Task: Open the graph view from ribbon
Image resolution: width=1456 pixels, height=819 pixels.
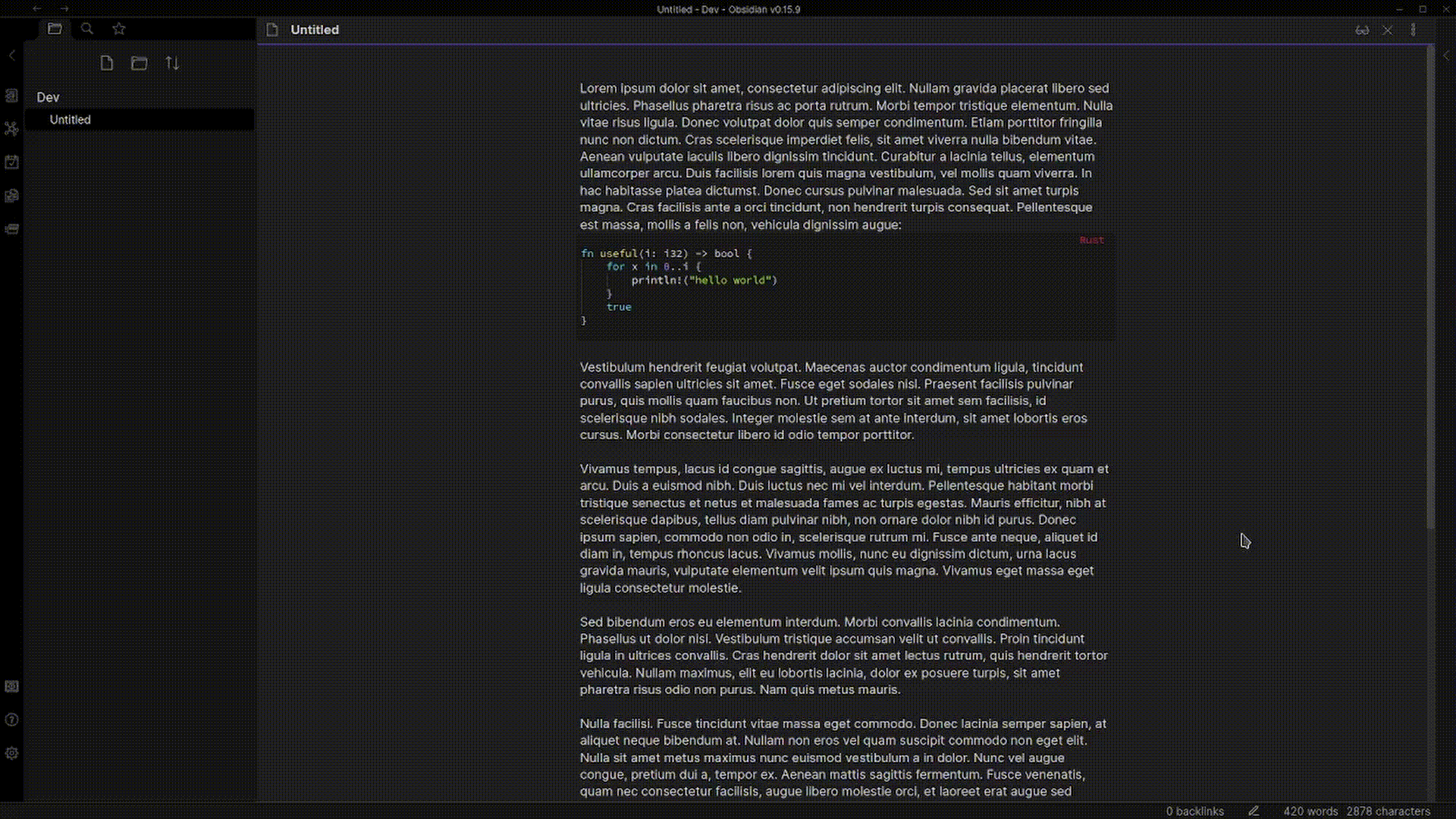Action: click(11, 129)
